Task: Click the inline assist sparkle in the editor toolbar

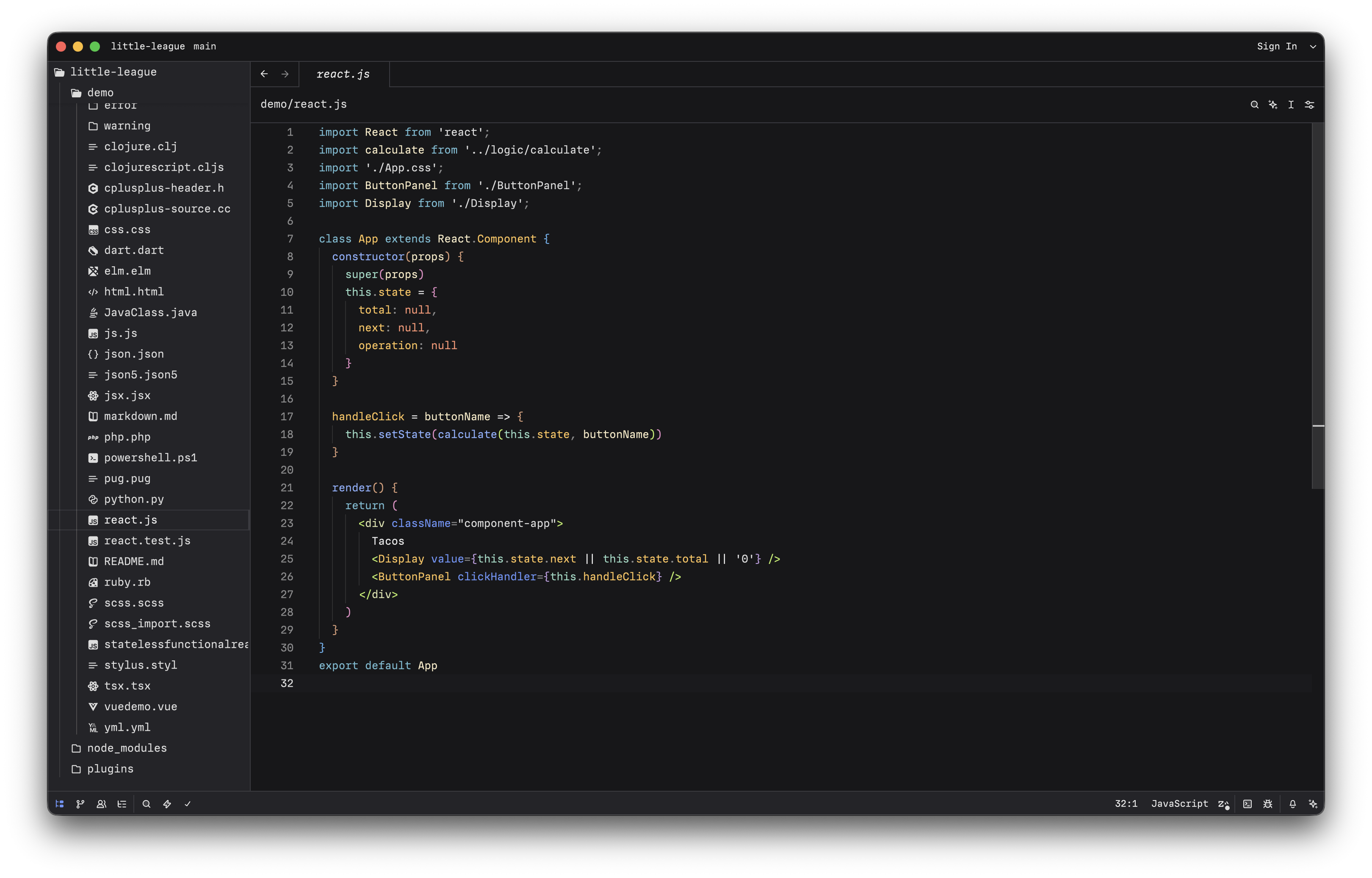Action: point(1273,104)
